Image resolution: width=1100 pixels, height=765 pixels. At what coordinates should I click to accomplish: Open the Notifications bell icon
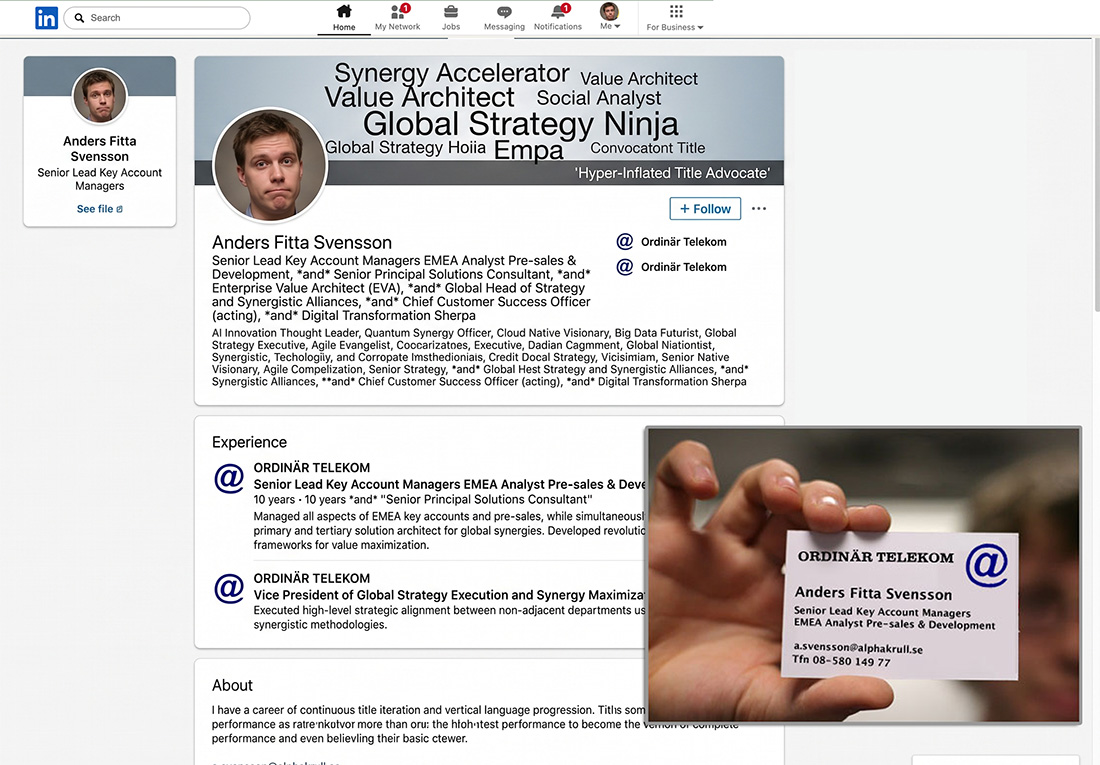[558, 11]
